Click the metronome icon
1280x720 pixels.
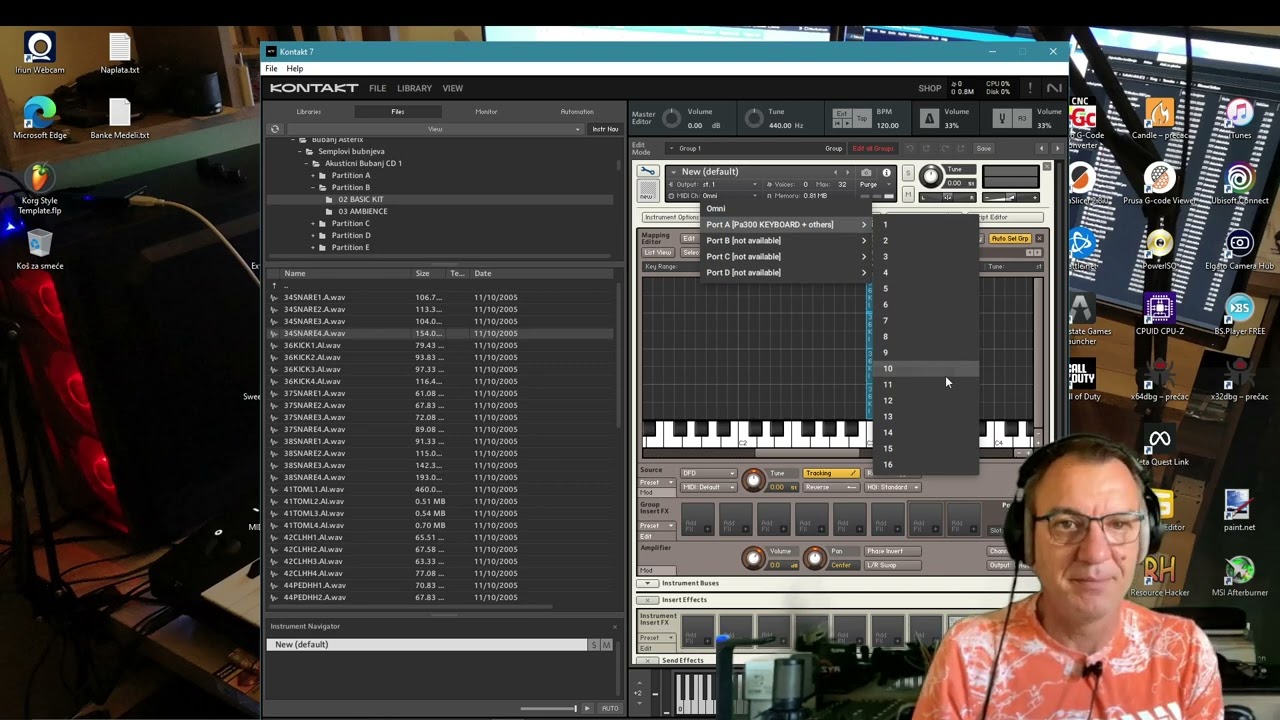pos(929,119)
